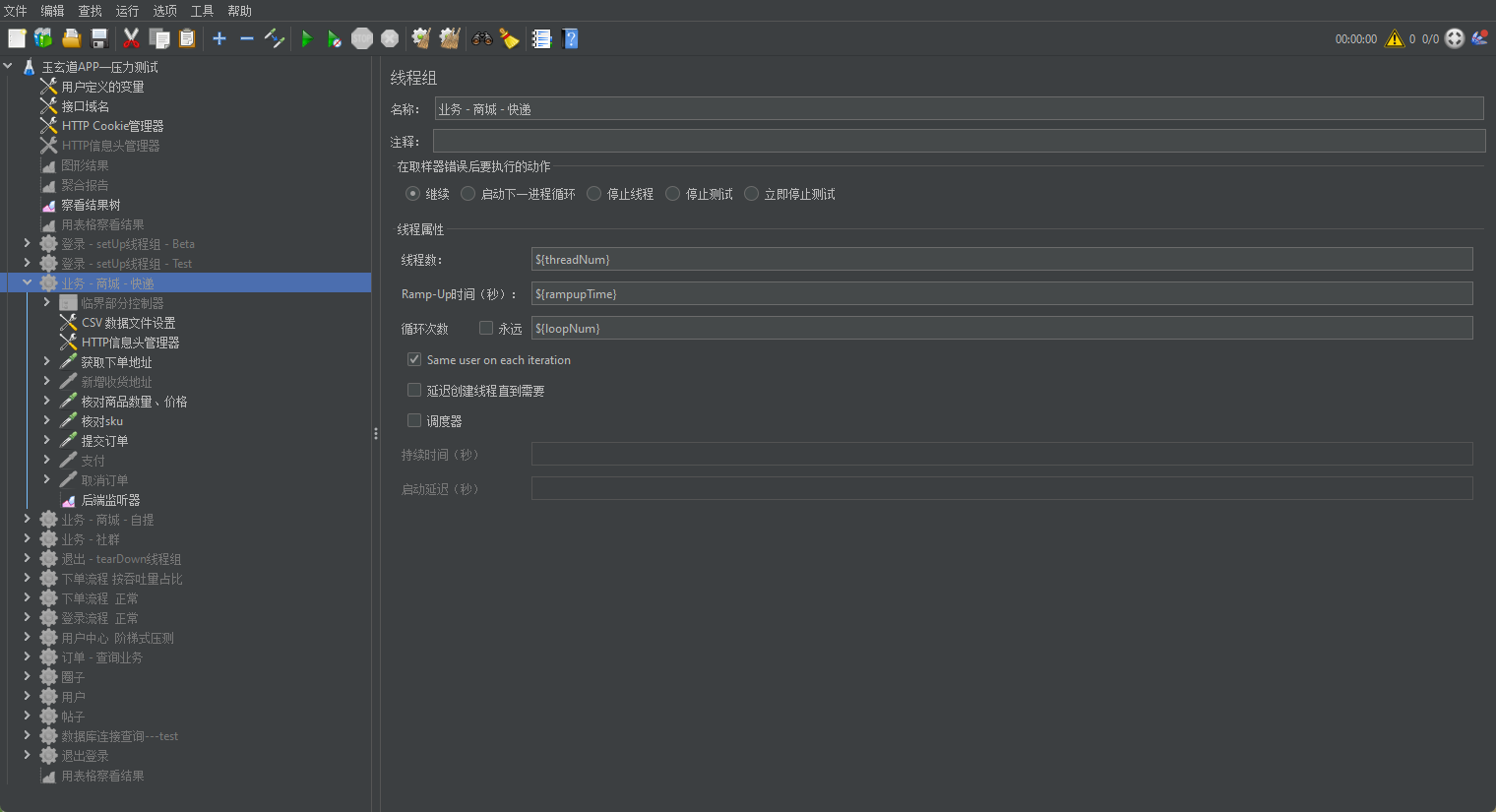Image resolution: width=1496 pixels, height=812 pixels.
Task: Select the 停止线程 radio button
Action: (594, 194)
